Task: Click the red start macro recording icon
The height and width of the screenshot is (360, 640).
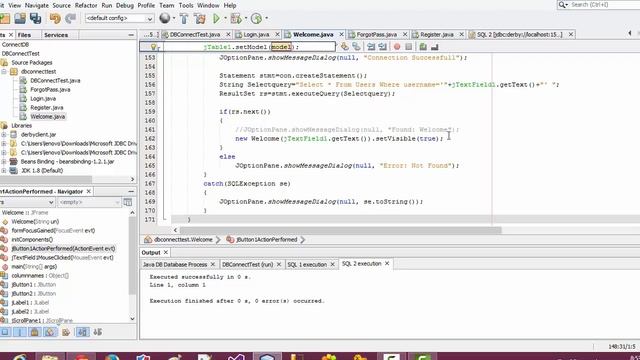Action: click(x=397, y=47)
